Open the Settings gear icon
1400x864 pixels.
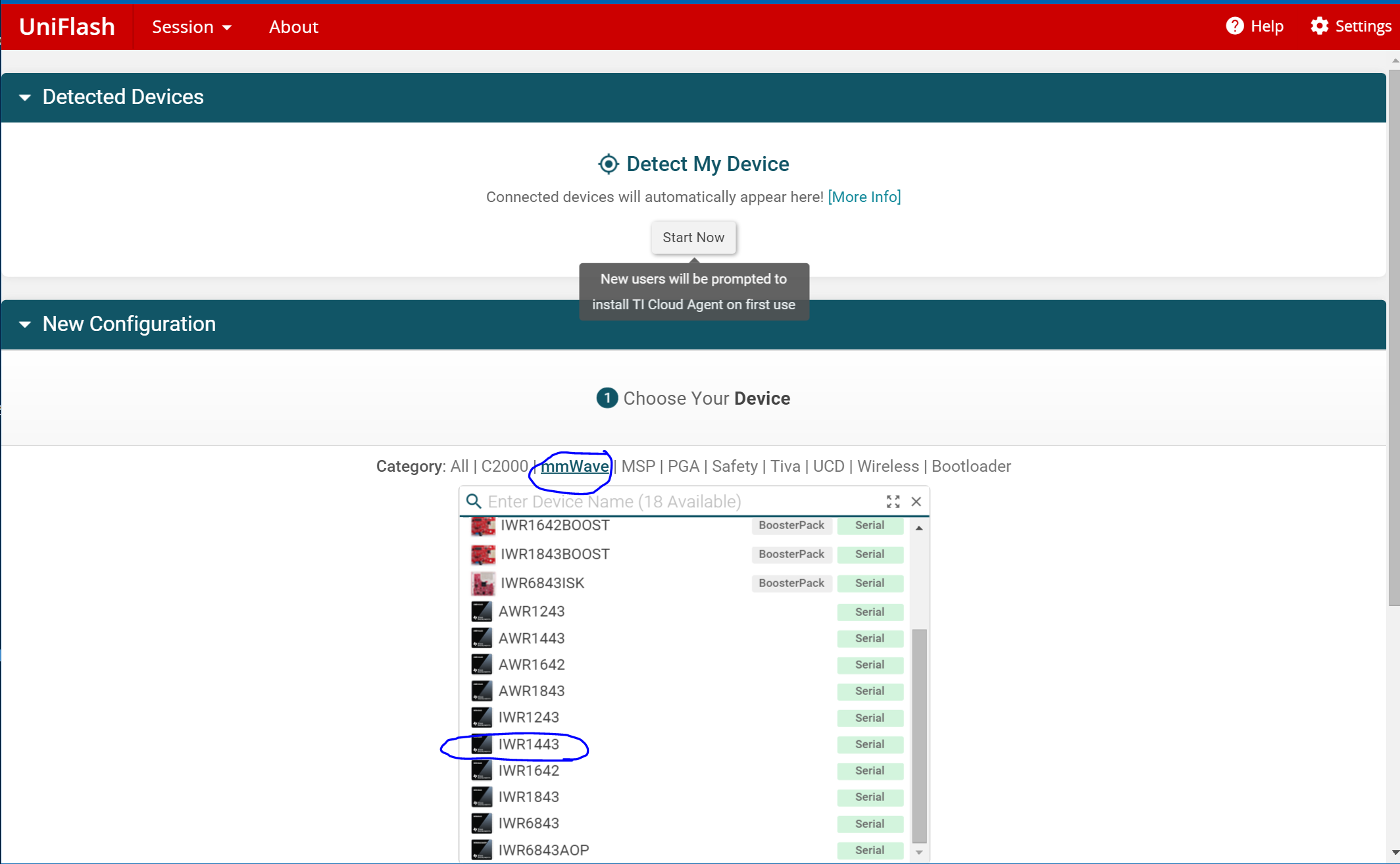pyautogui.click(x=1319, y=26)
